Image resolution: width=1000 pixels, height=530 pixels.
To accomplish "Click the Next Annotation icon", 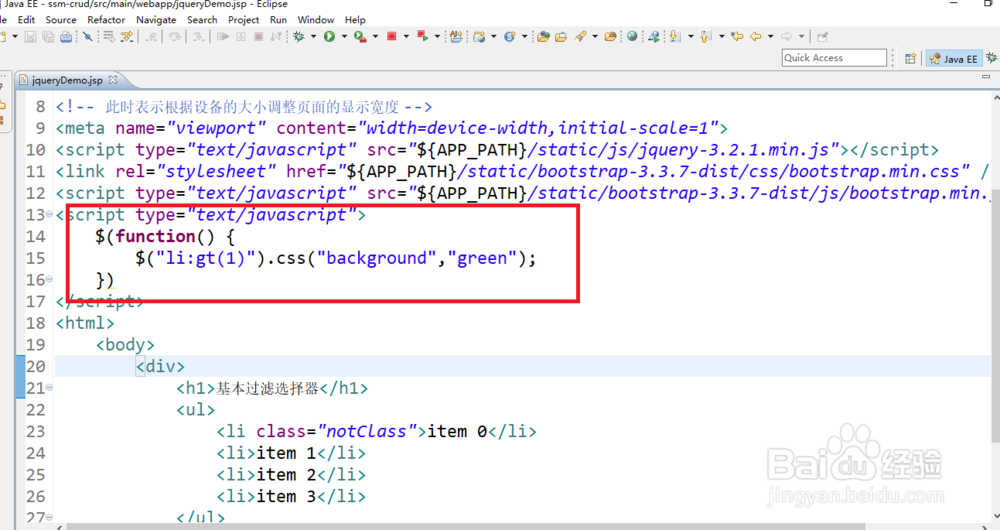I will tap(674, 37).
